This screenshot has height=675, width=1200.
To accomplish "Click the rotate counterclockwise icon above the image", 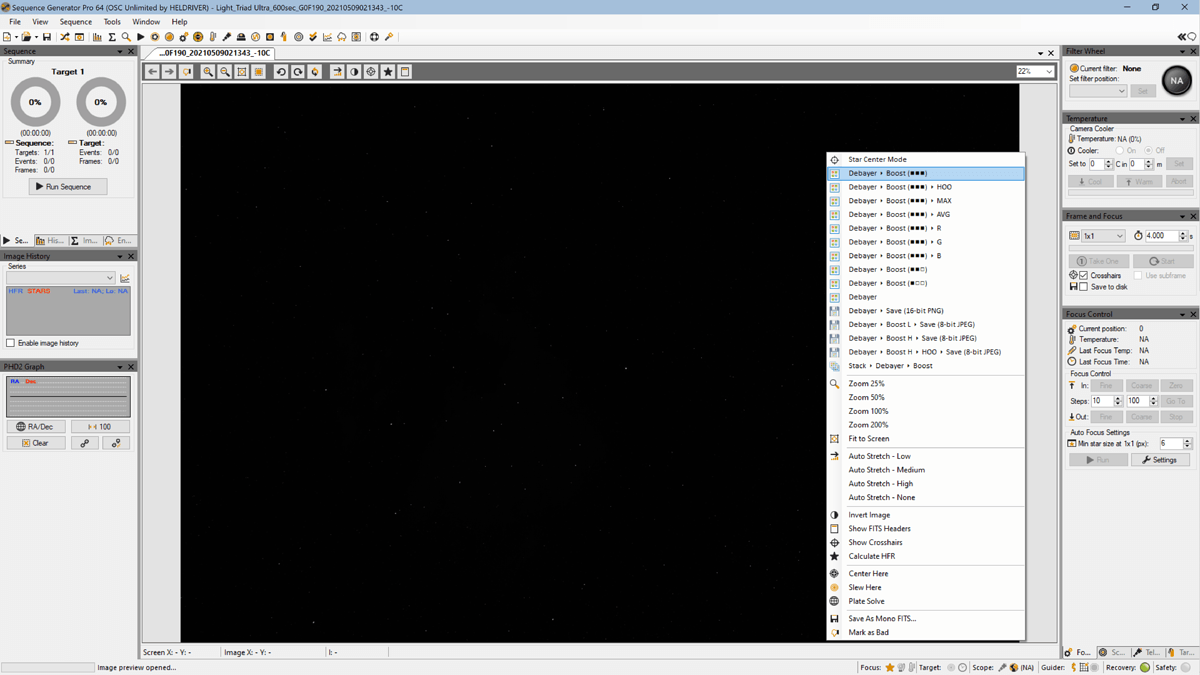I will (x=281, y=71).
